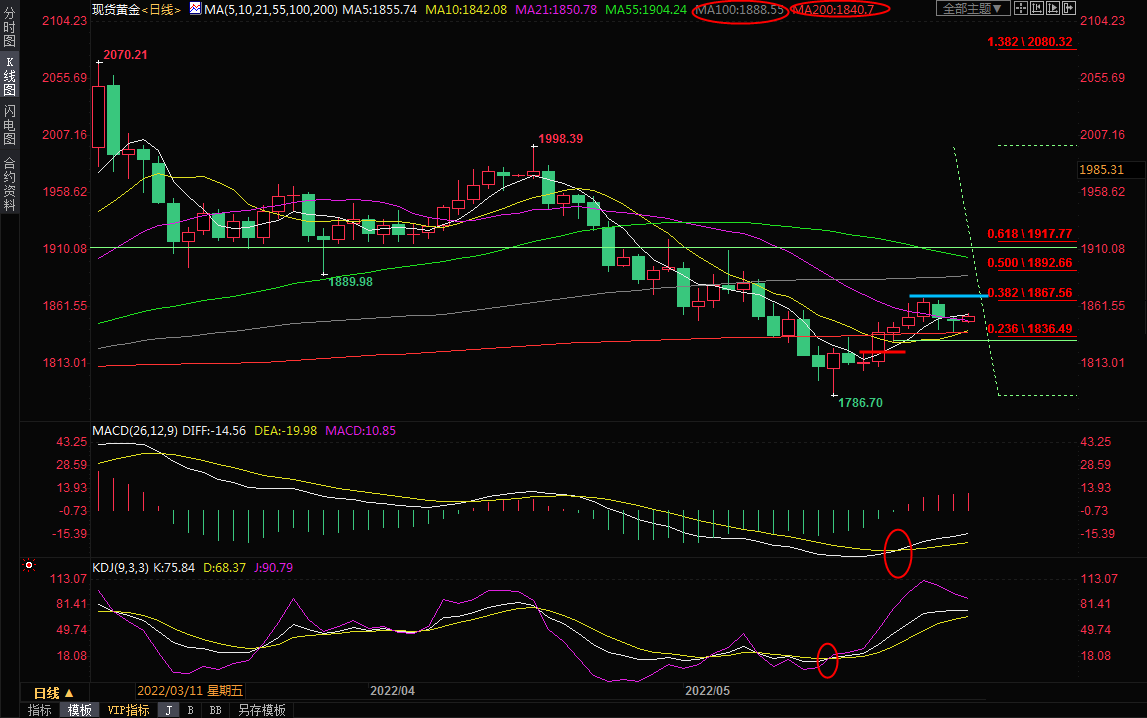Toggle the J template button
The width and height of the screenshot is (1147, 718).
tap(168, 710)
